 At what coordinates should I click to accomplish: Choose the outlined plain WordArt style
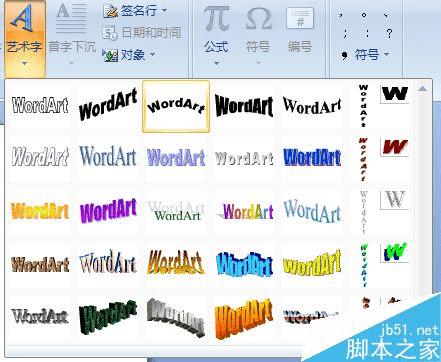(40, 105)
